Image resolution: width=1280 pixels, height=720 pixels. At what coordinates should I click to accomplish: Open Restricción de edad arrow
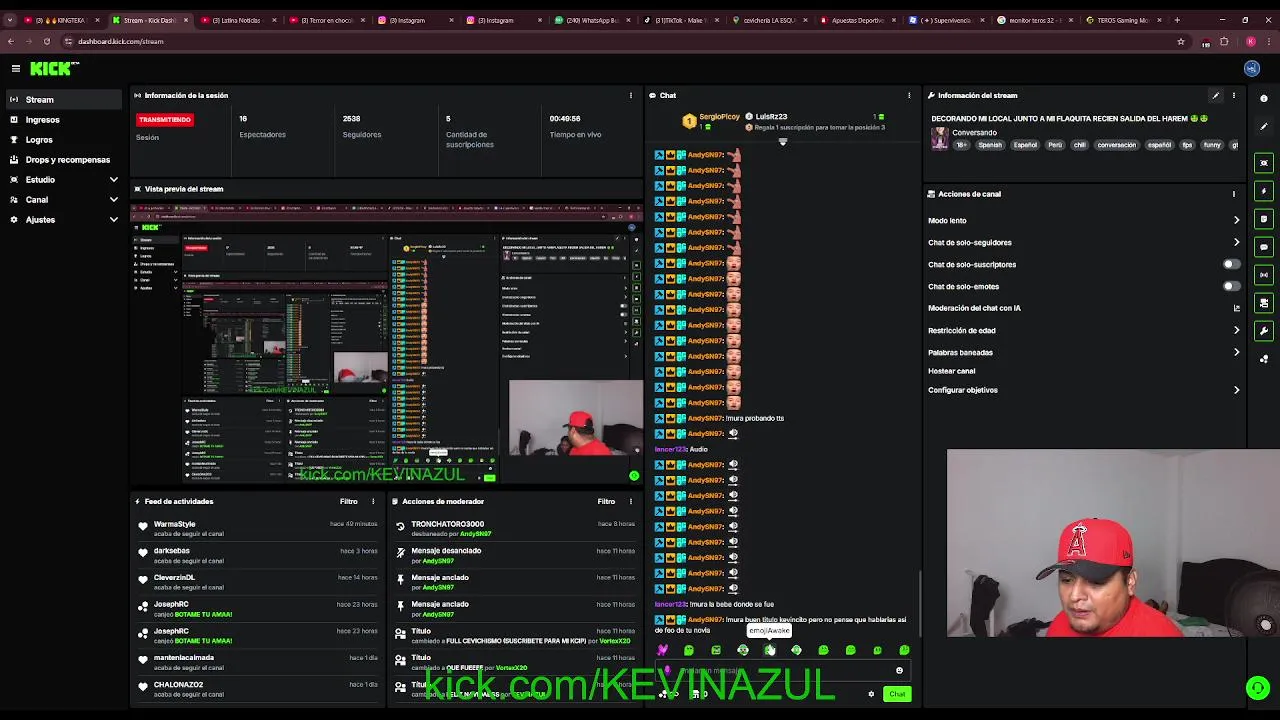tap(1236, 330)
